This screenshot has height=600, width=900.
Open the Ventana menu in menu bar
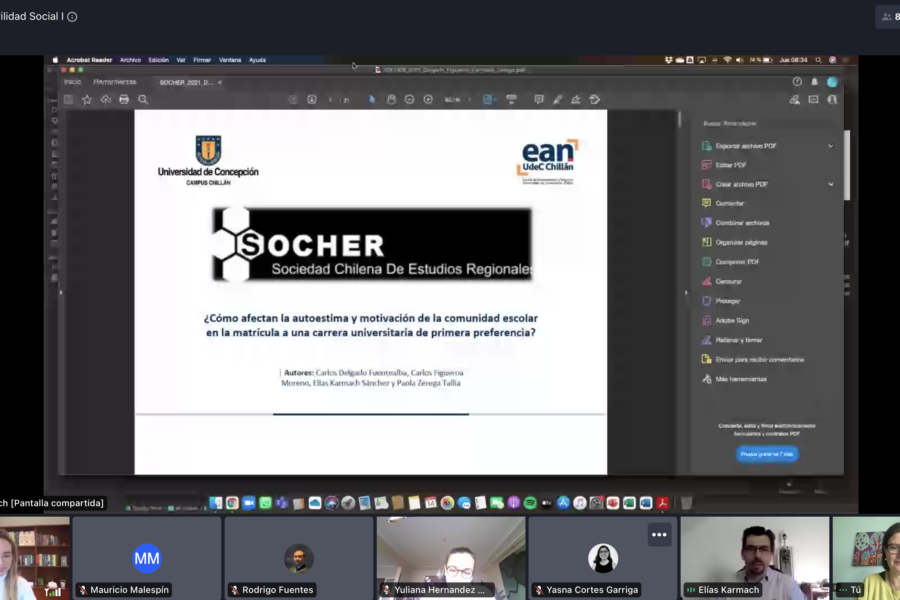[230, 60]
